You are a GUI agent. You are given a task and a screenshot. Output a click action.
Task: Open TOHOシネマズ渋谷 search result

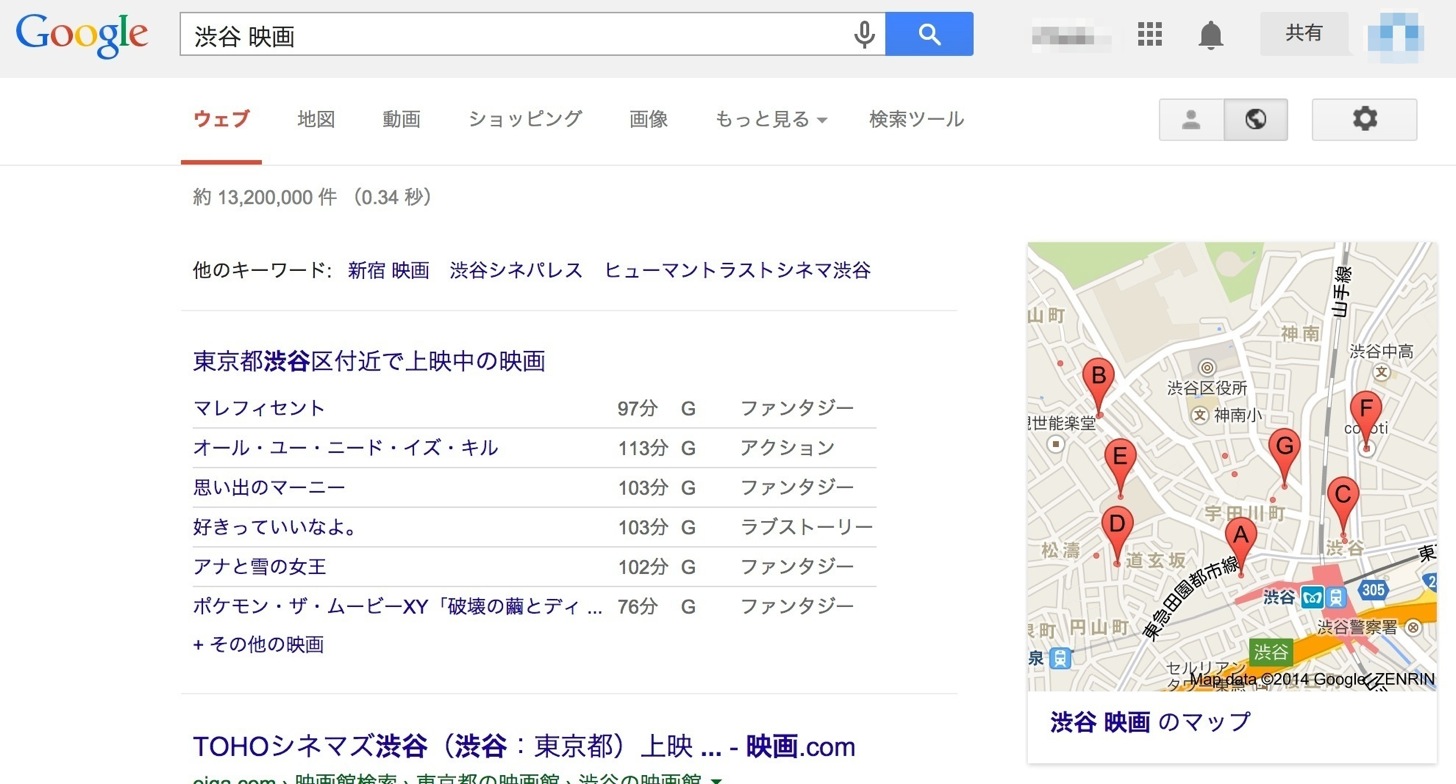tap(524, 746)
